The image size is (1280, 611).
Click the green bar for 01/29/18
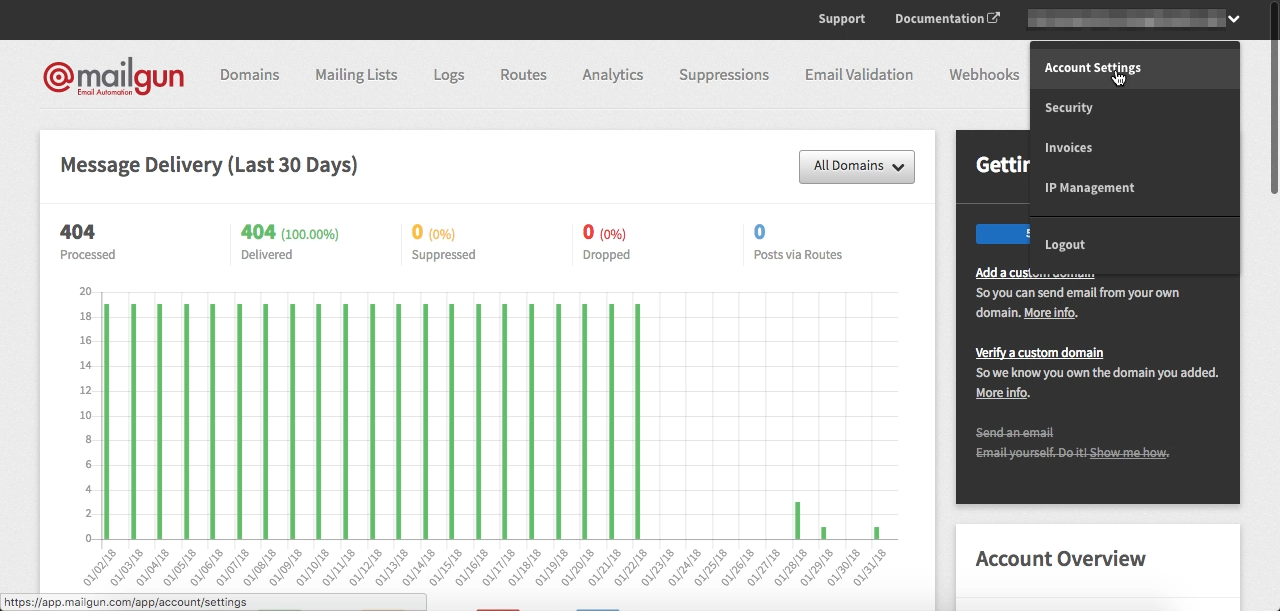[823, 533]
